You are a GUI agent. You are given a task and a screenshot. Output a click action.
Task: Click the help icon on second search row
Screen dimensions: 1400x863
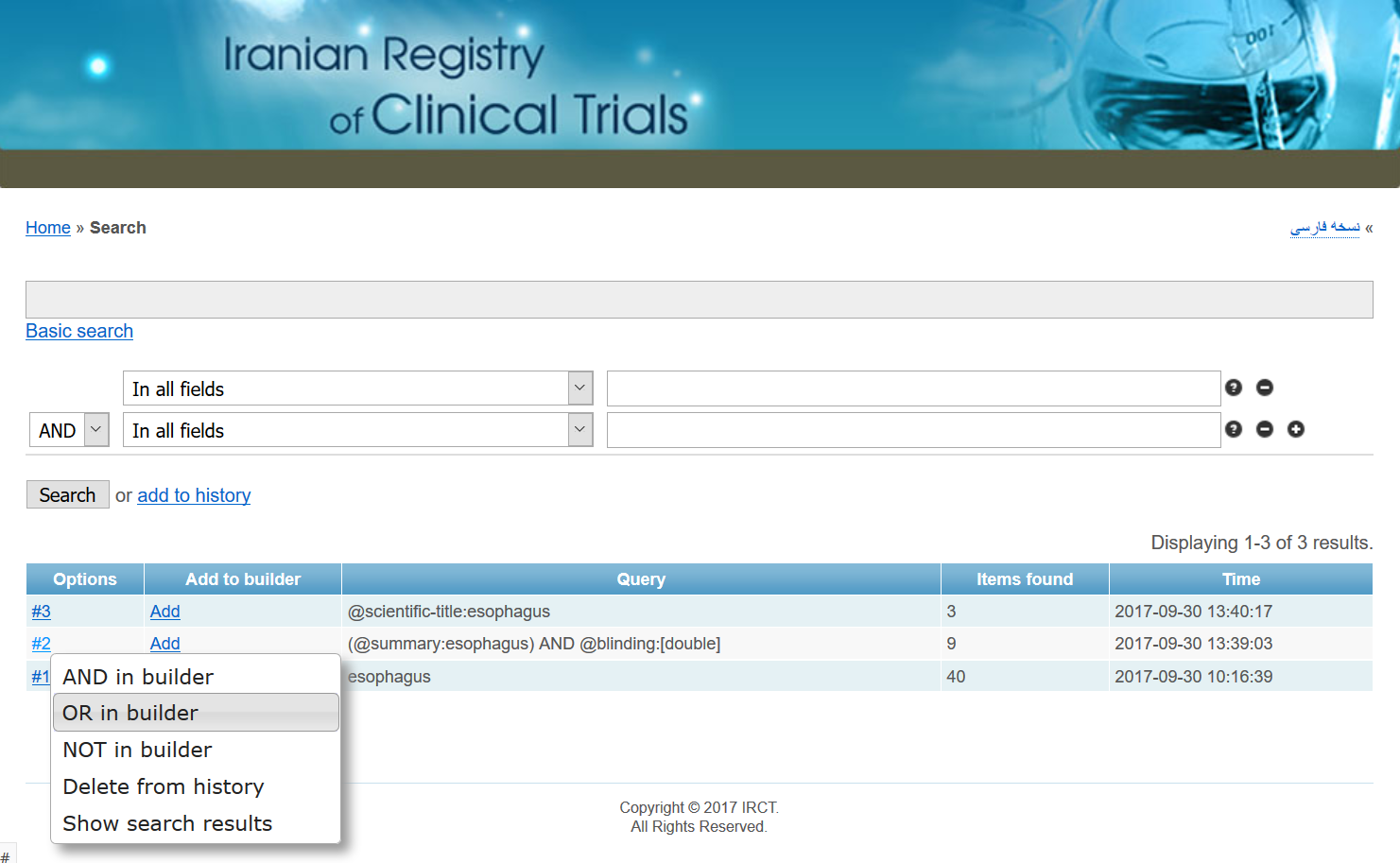click(1233, 429)
